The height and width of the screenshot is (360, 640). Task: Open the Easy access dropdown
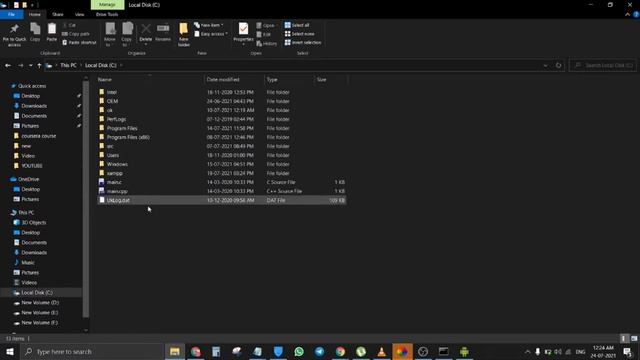click(211, 34)
